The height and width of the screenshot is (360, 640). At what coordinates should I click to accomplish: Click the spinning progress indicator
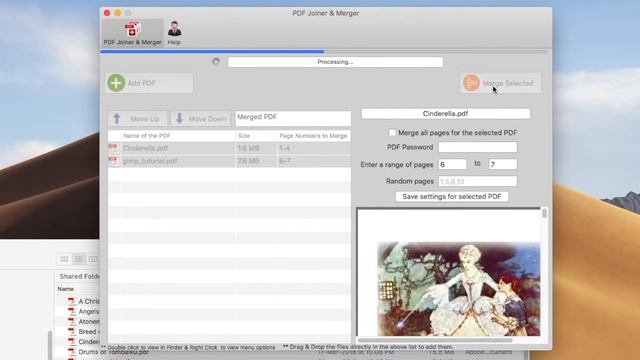coord(216,62)
